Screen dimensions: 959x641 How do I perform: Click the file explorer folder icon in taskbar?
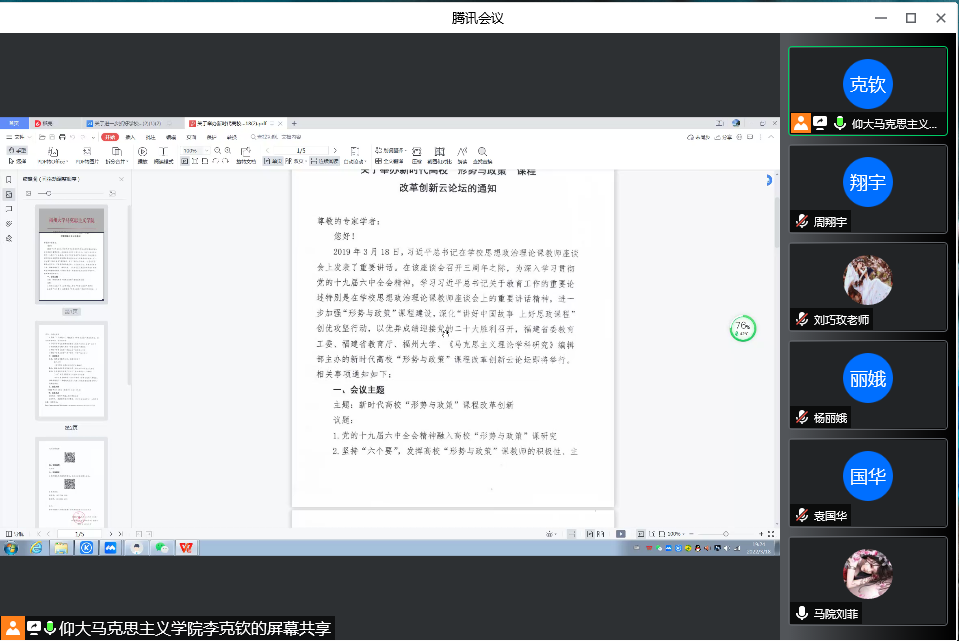pyautogui.click(x=61, y=547)
